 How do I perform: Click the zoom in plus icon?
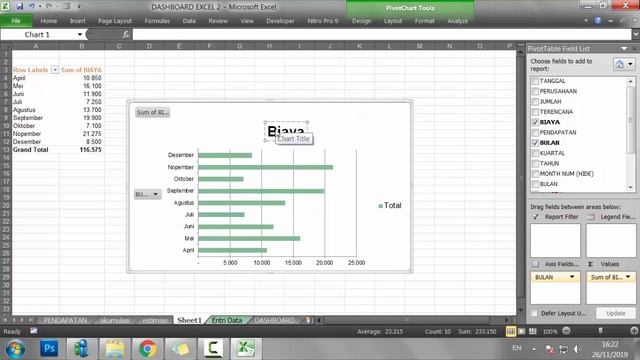(x=634, y=331)
